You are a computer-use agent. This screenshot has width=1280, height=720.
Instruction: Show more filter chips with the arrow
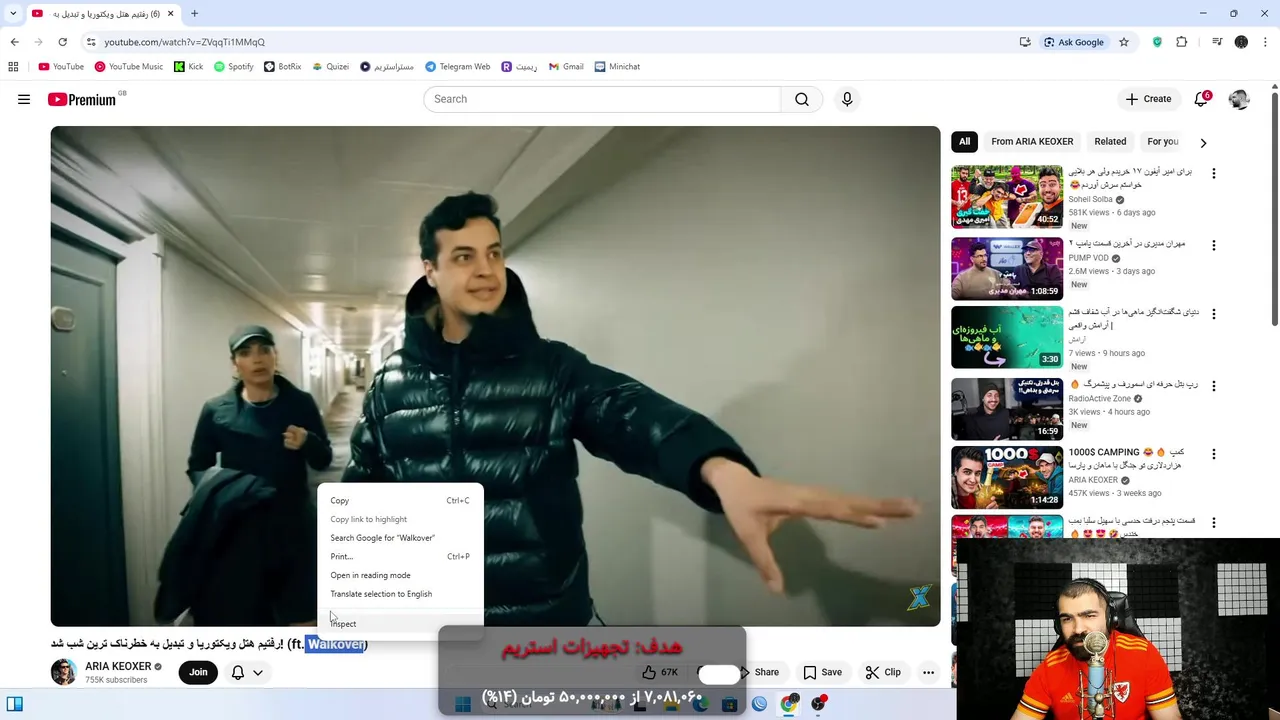coord(1203,142)
